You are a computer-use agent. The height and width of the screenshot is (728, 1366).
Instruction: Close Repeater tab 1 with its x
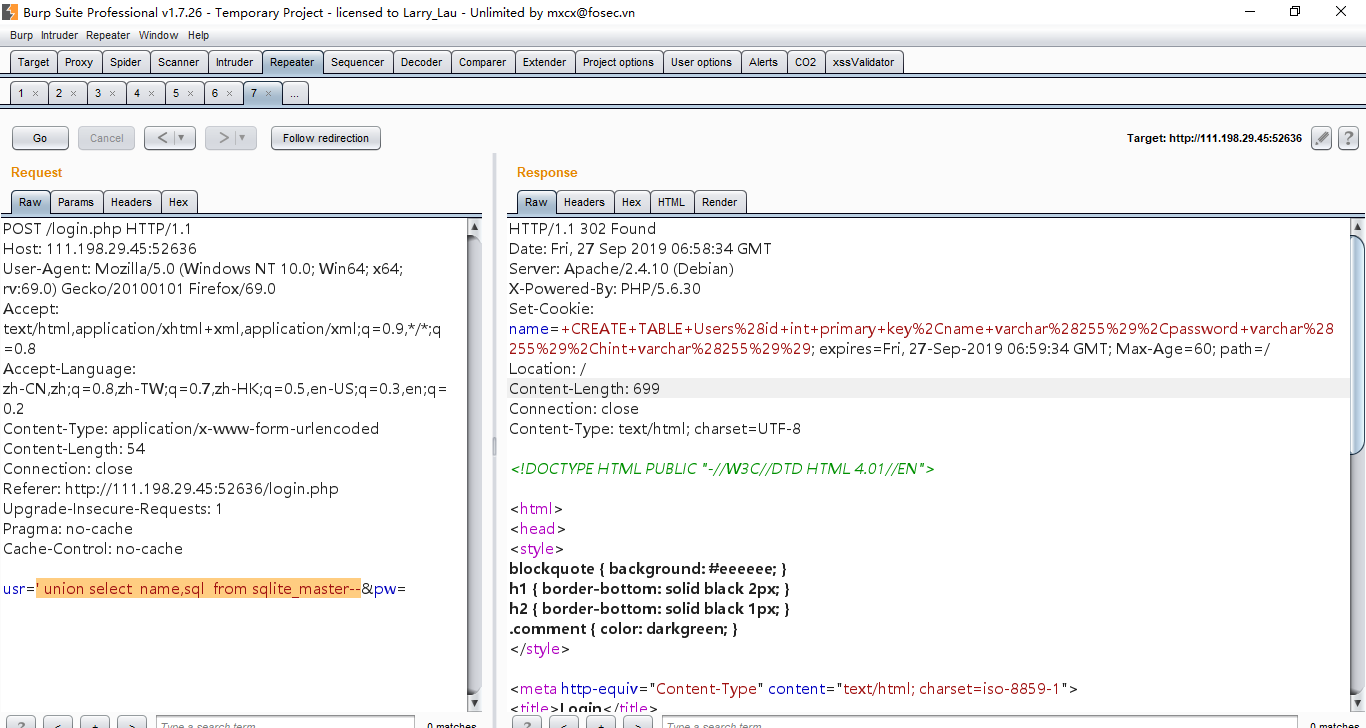click(x=35, y=93)
